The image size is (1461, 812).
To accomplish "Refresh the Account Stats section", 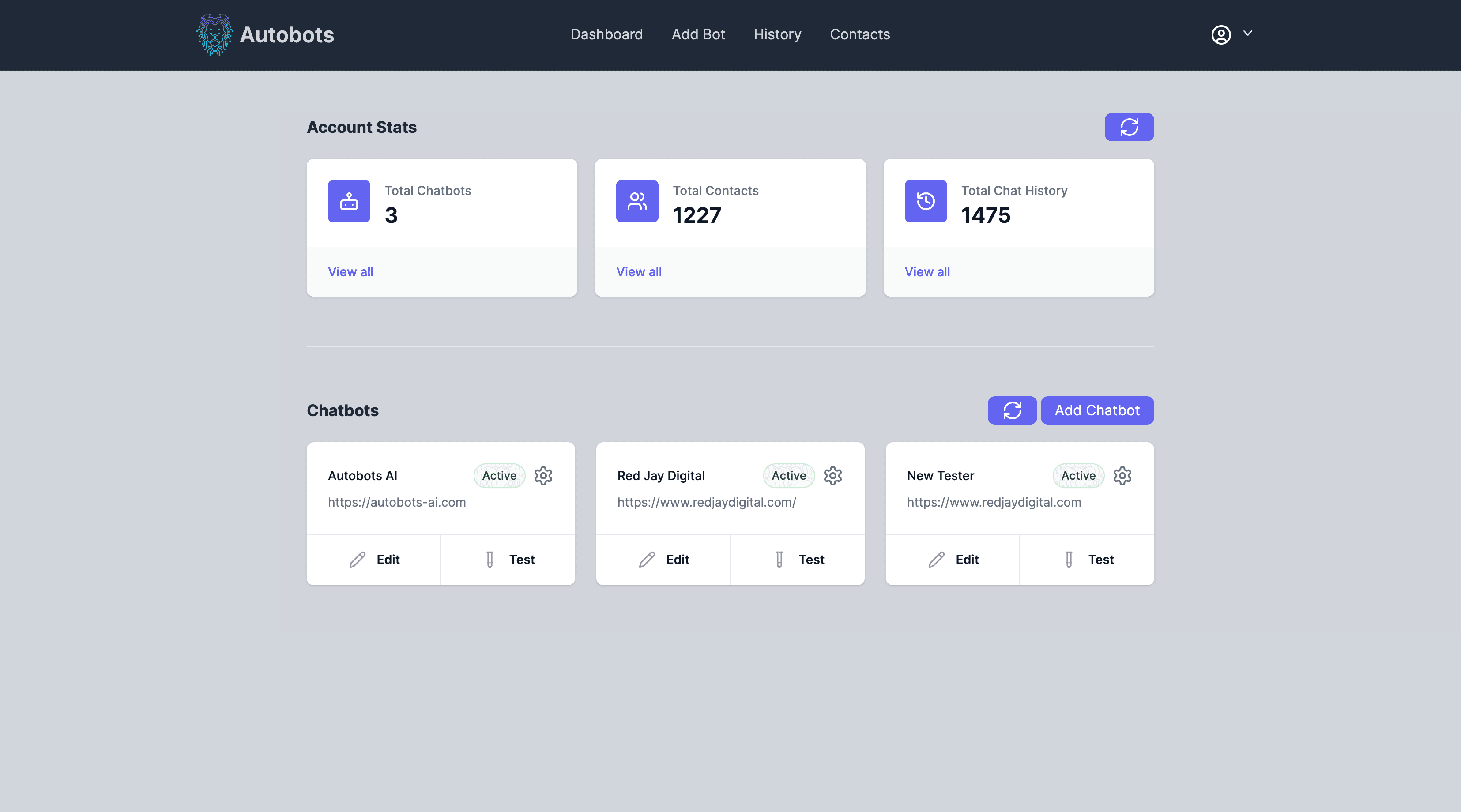I will point(1129,127).
